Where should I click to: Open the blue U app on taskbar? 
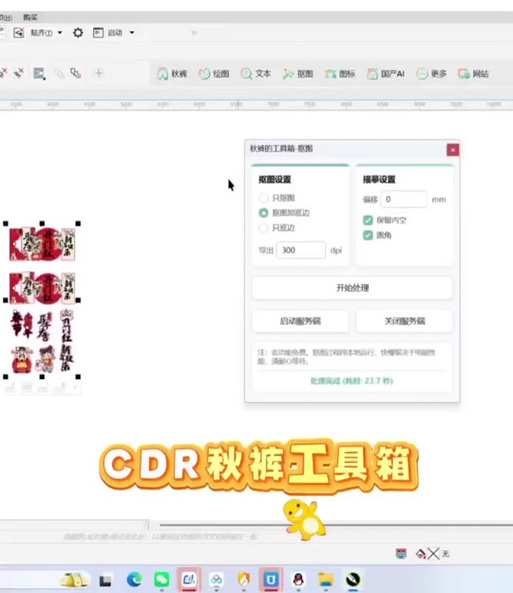[x=271, y=579]
